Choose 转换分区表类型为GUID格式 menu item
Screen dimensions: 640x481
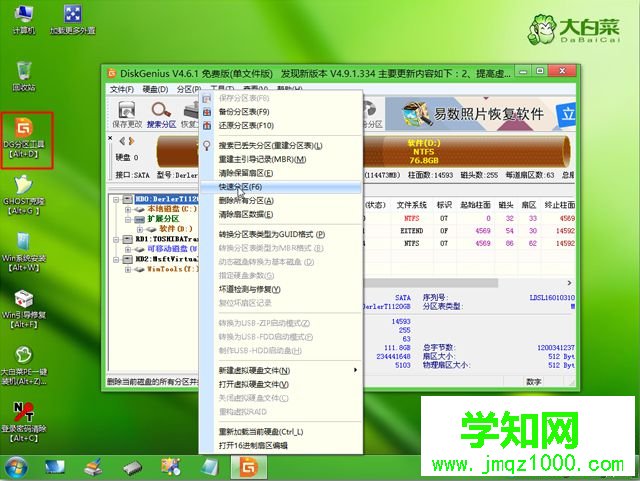pyautogui.click(x=280, y=234)
